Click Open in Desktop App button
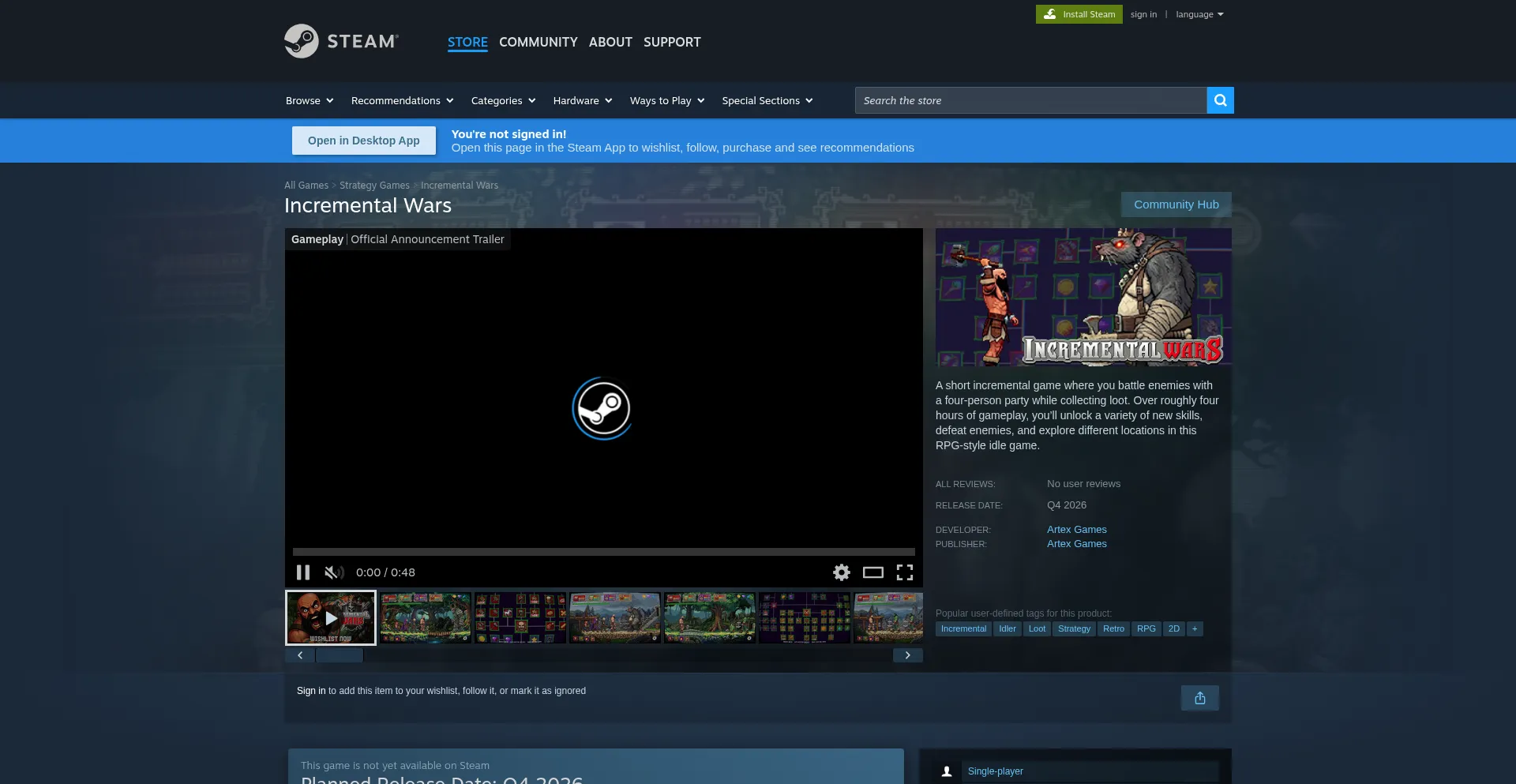 coord(364,141)
